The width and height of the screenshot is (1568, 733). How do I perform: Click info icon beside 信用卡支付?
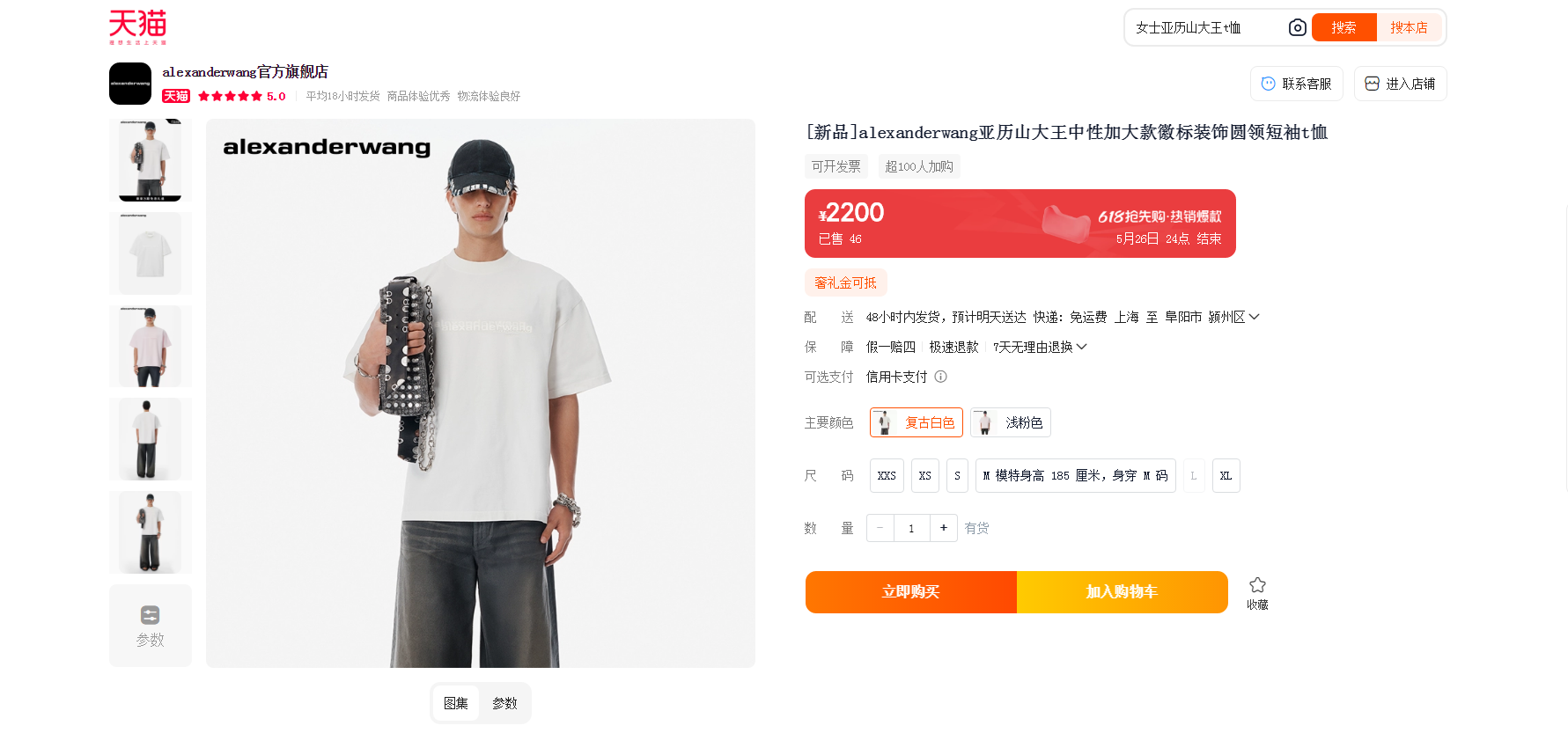(x=940, y=377)
